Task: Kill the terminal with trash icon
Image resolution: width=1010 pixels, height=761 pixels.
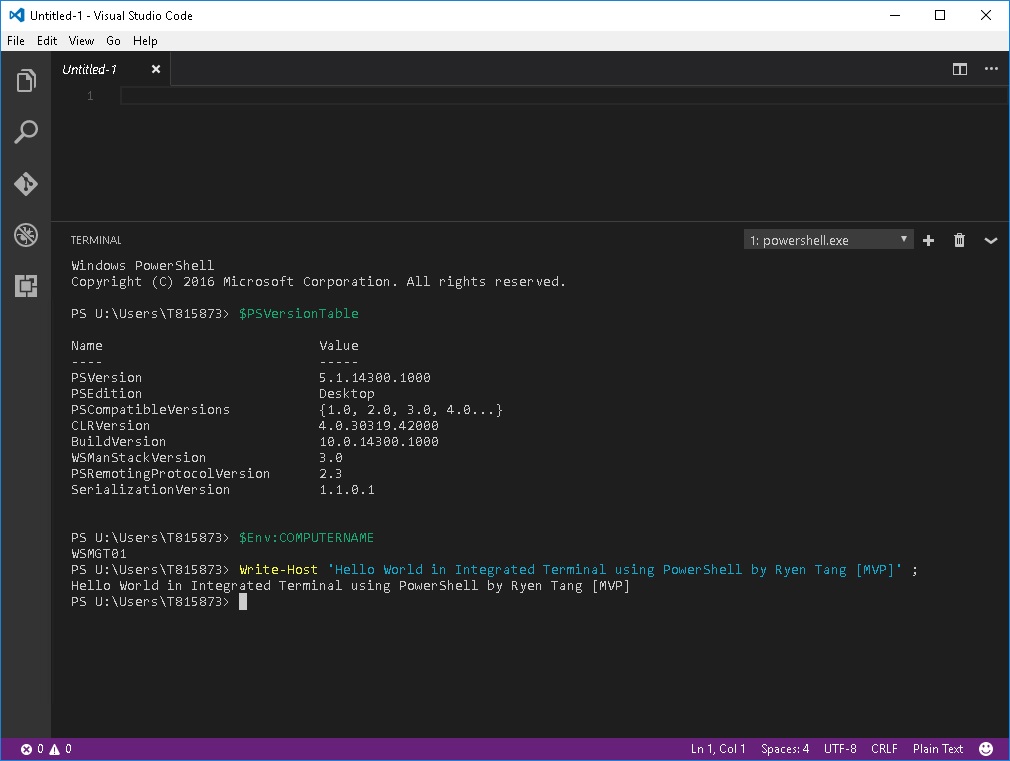Action: (959, 240)
